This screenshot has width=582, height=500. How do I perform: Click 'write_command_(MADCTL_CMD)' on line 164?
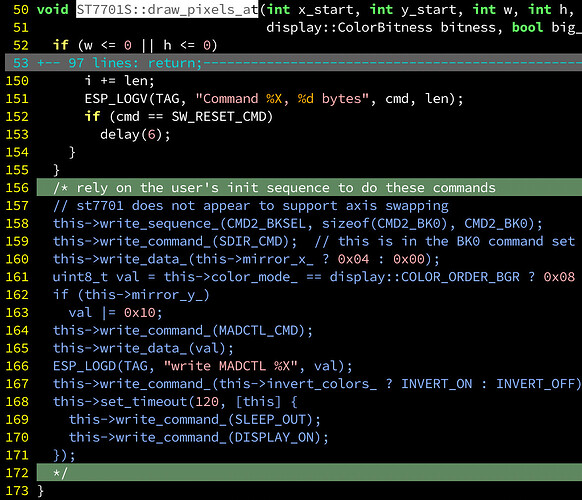coord(203,330)
